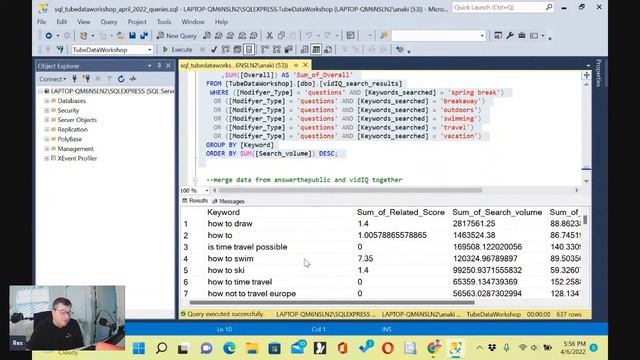Click the Keyword column header
640x360 pixels.
tap(223, 212)
